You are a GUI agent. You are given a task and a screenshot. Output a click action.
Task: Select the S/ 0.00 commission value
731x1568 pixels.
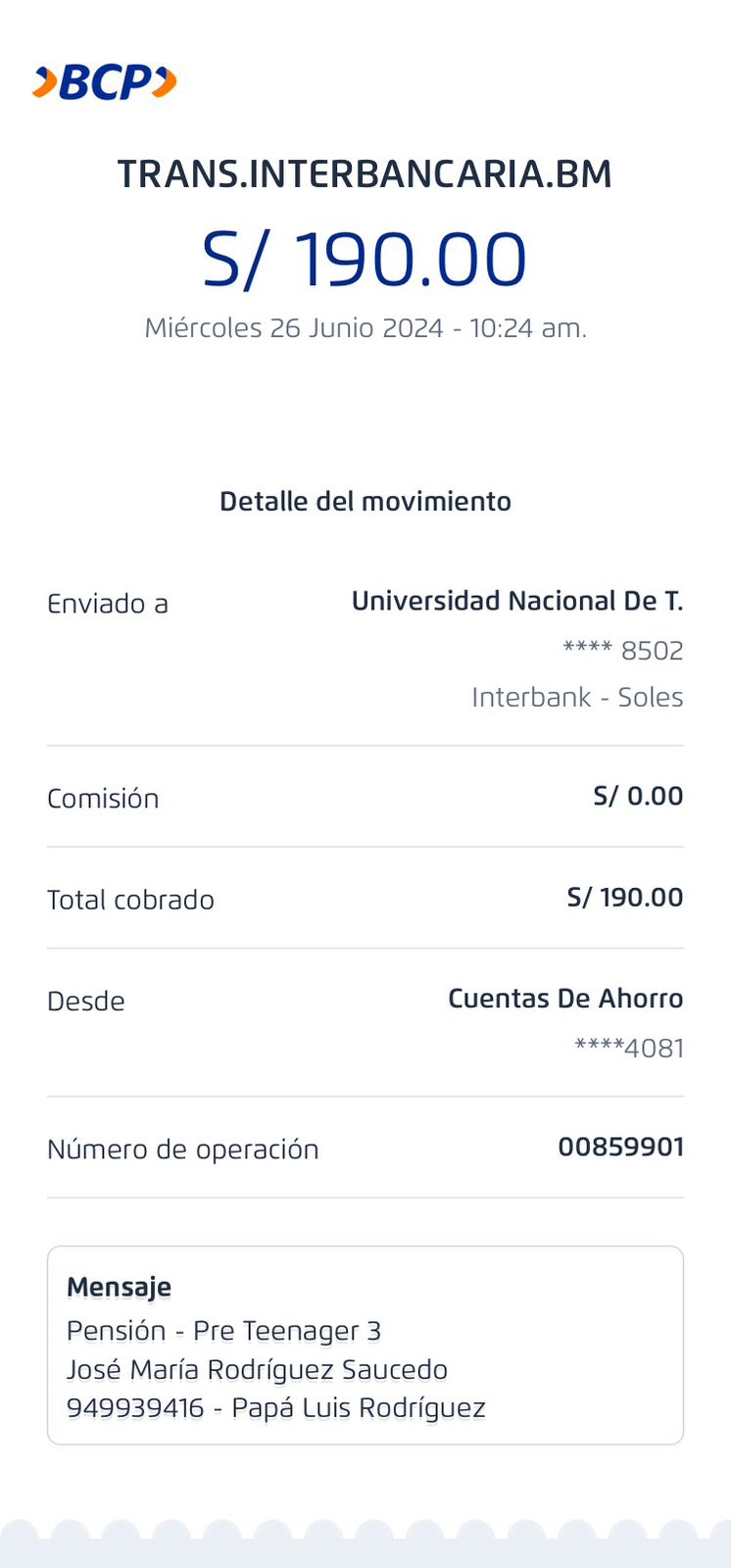(x=638, y=796)
